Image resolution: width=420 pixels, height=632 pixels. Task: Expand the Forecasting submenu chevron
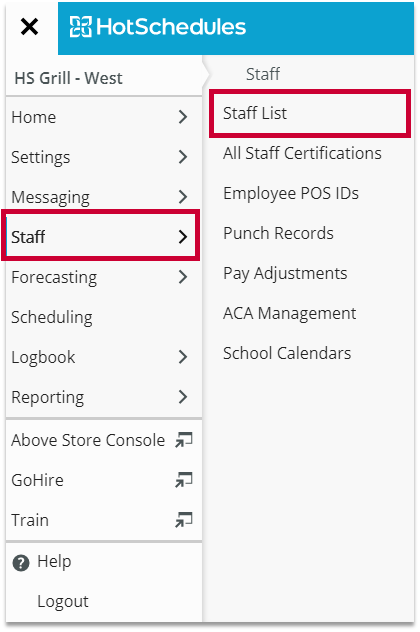183,277
